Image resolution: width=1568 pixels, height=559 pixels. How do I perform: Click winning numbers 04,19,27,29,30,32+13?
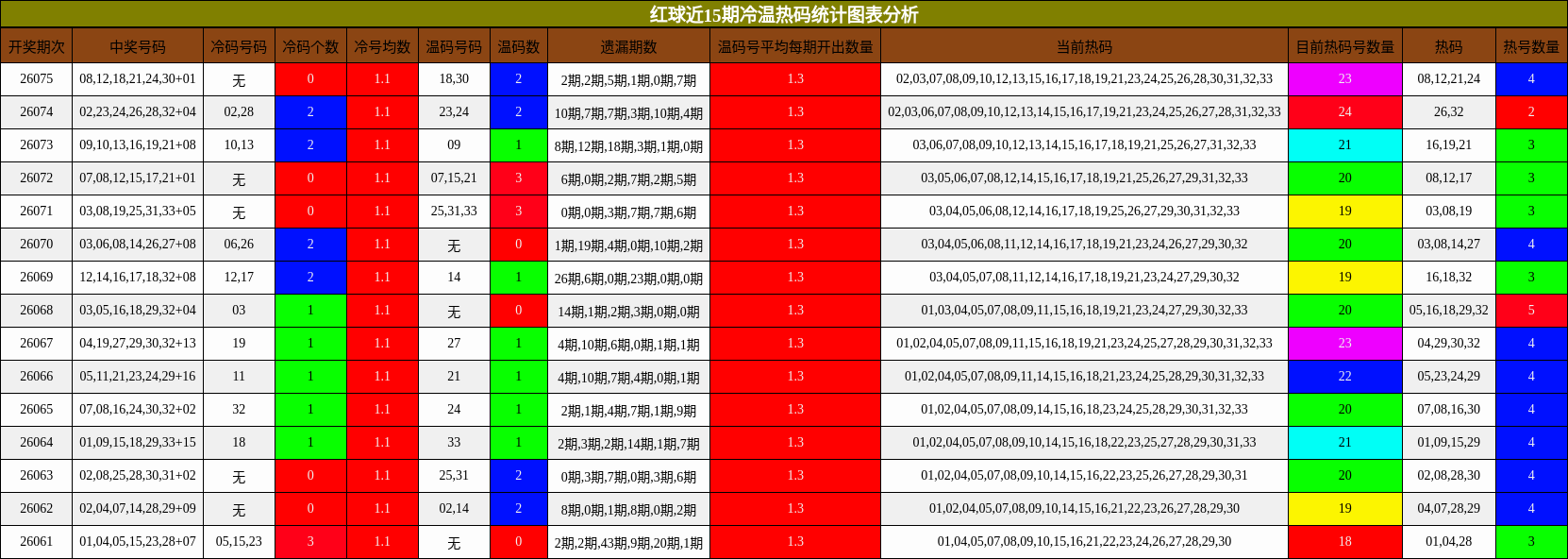(x=138, y=344)
